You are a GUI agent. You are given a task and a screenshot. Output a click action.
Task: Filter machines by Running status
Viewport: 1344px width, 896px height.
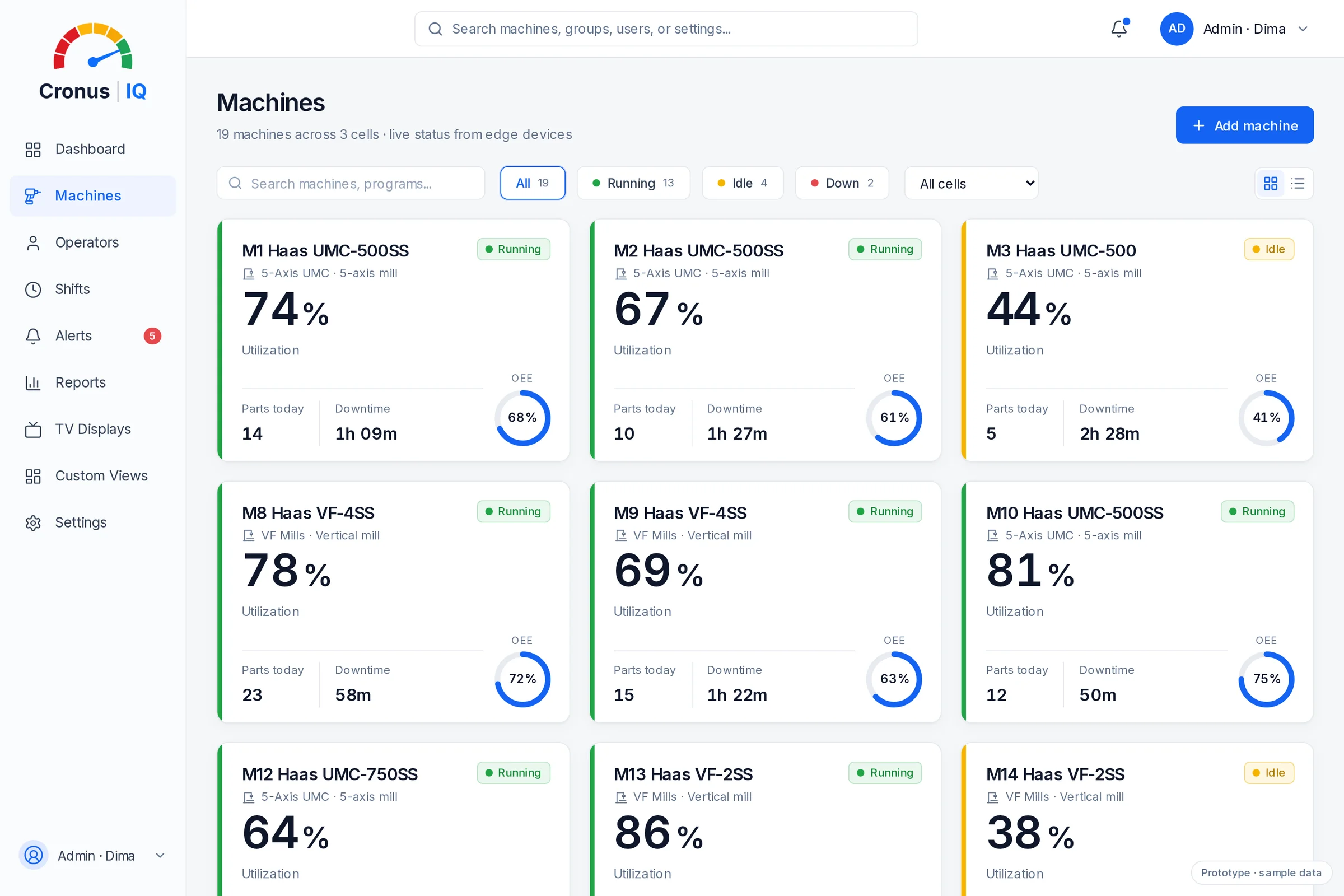tap(633, 183)
